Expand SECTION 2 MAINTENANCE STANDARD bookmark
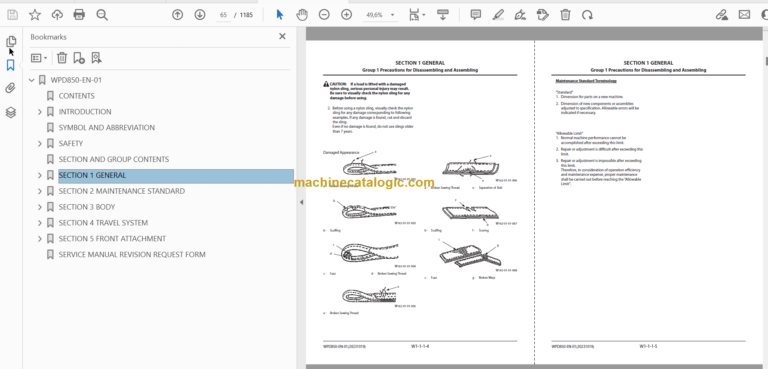 pos(40,191)
